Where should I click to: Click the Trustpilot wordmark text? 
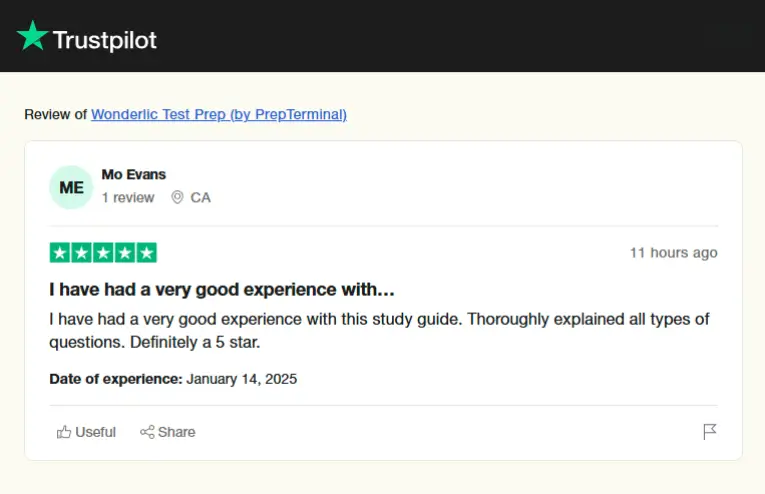point(104,41)
